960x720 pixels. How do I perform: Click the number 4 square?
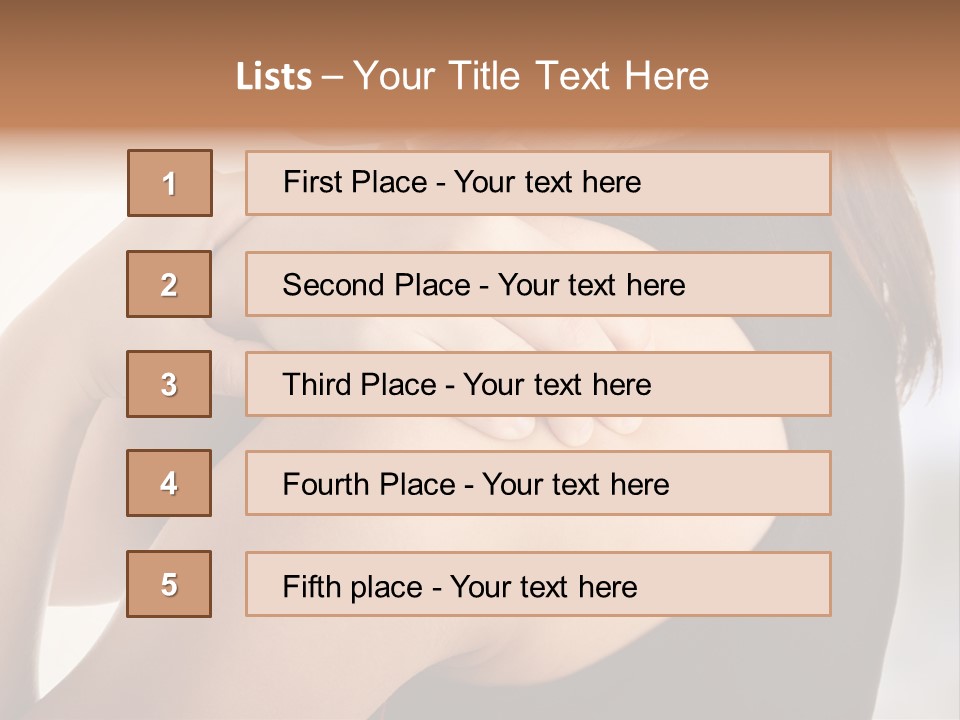[x=169, y=483]
